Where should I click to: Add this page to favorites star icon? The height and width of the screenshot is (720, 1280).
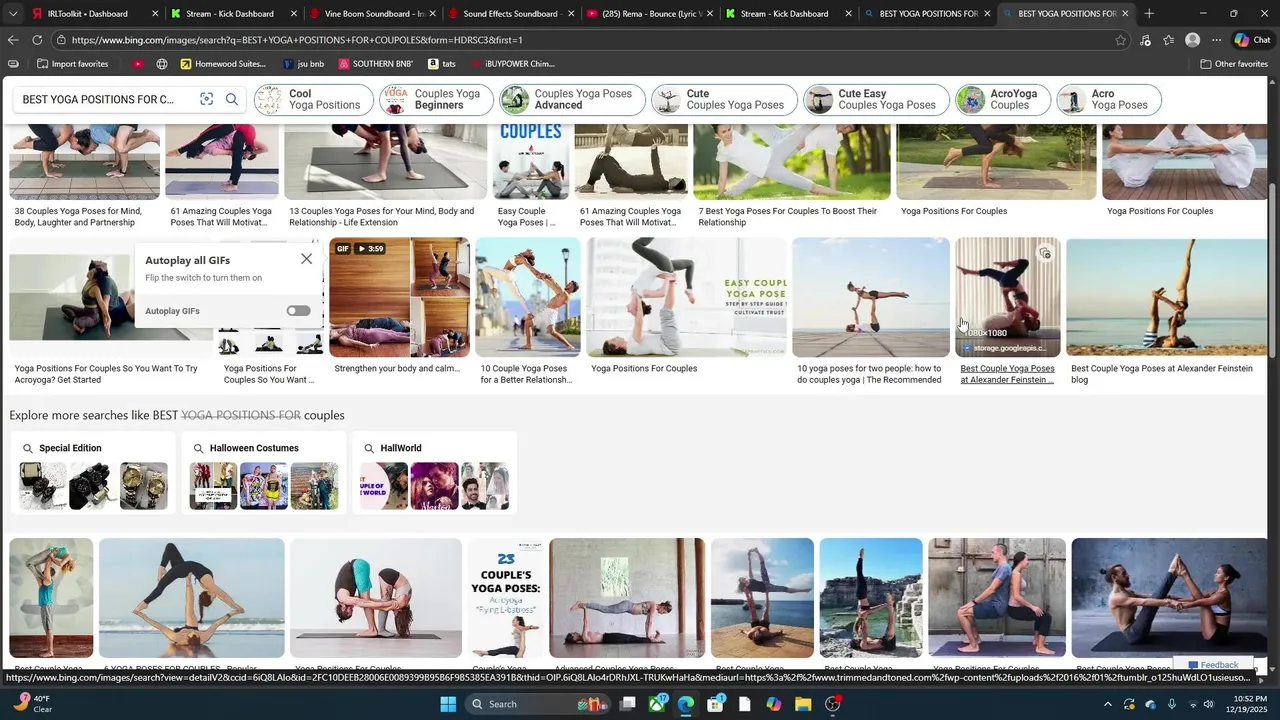pos(1120,40)
